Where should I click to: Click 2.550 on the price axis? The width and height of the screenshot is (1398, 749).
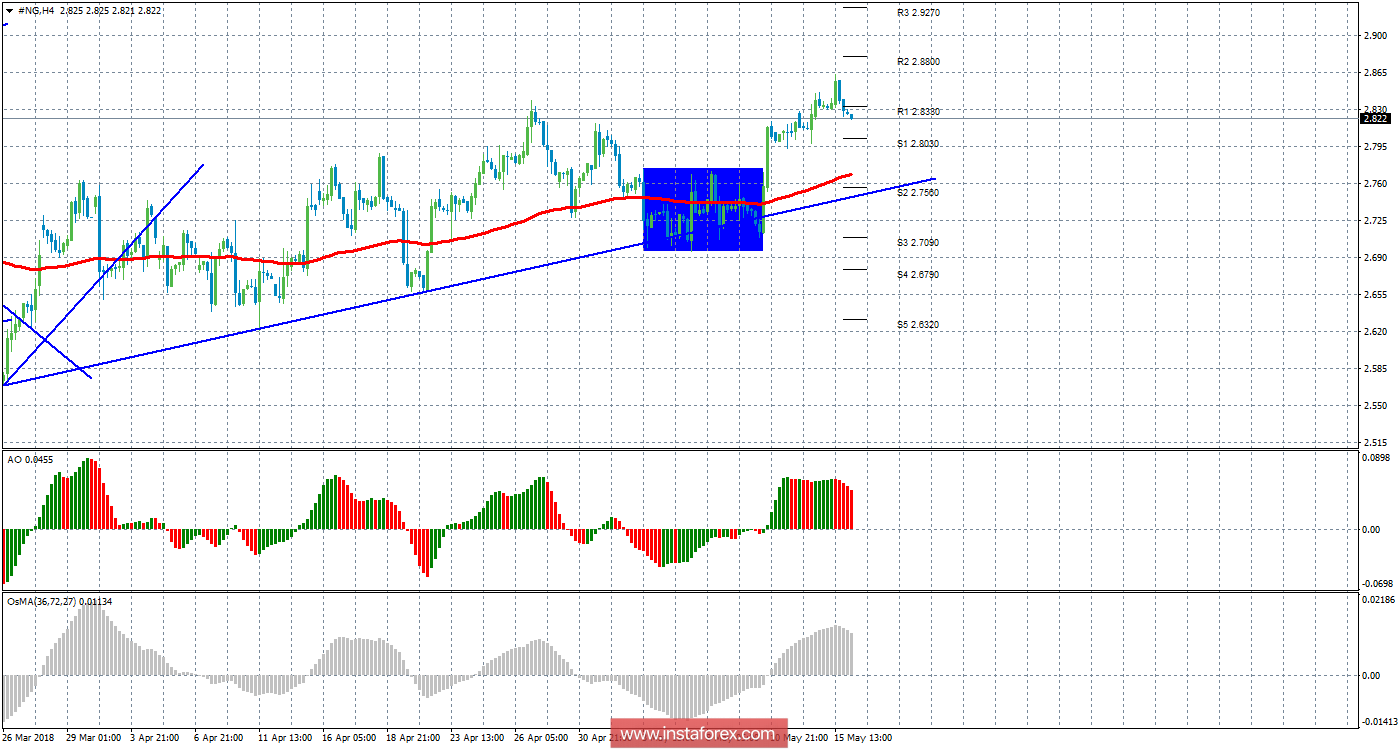tap(1376, 406)
